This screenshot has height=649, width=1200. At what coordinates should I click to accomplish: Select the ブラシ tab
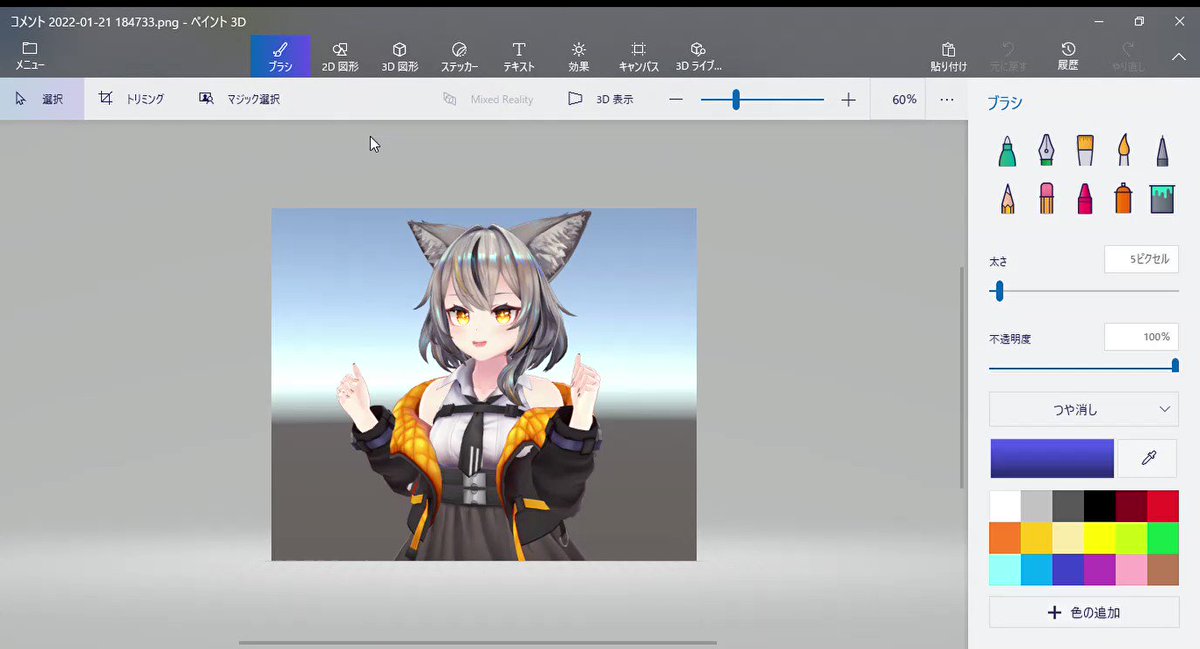pos(280,56)
